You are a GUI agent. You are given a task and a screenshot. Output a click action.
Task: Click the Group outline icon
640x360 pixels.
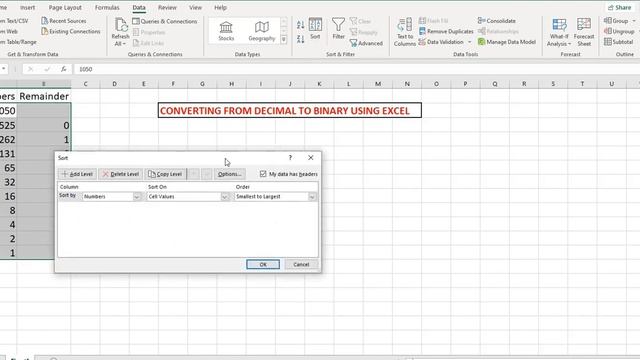[608, 20]
